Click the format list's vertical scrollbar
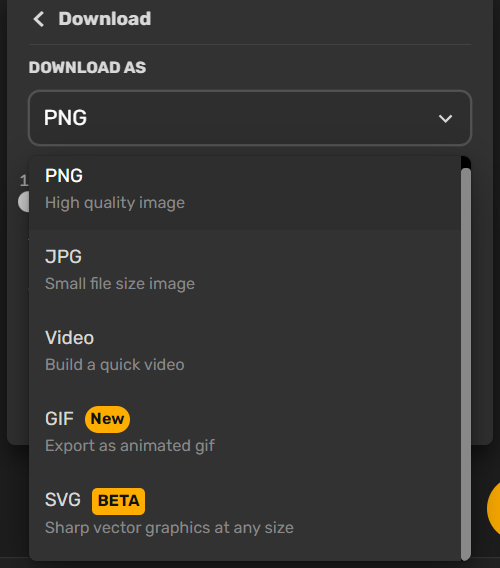 466,364
